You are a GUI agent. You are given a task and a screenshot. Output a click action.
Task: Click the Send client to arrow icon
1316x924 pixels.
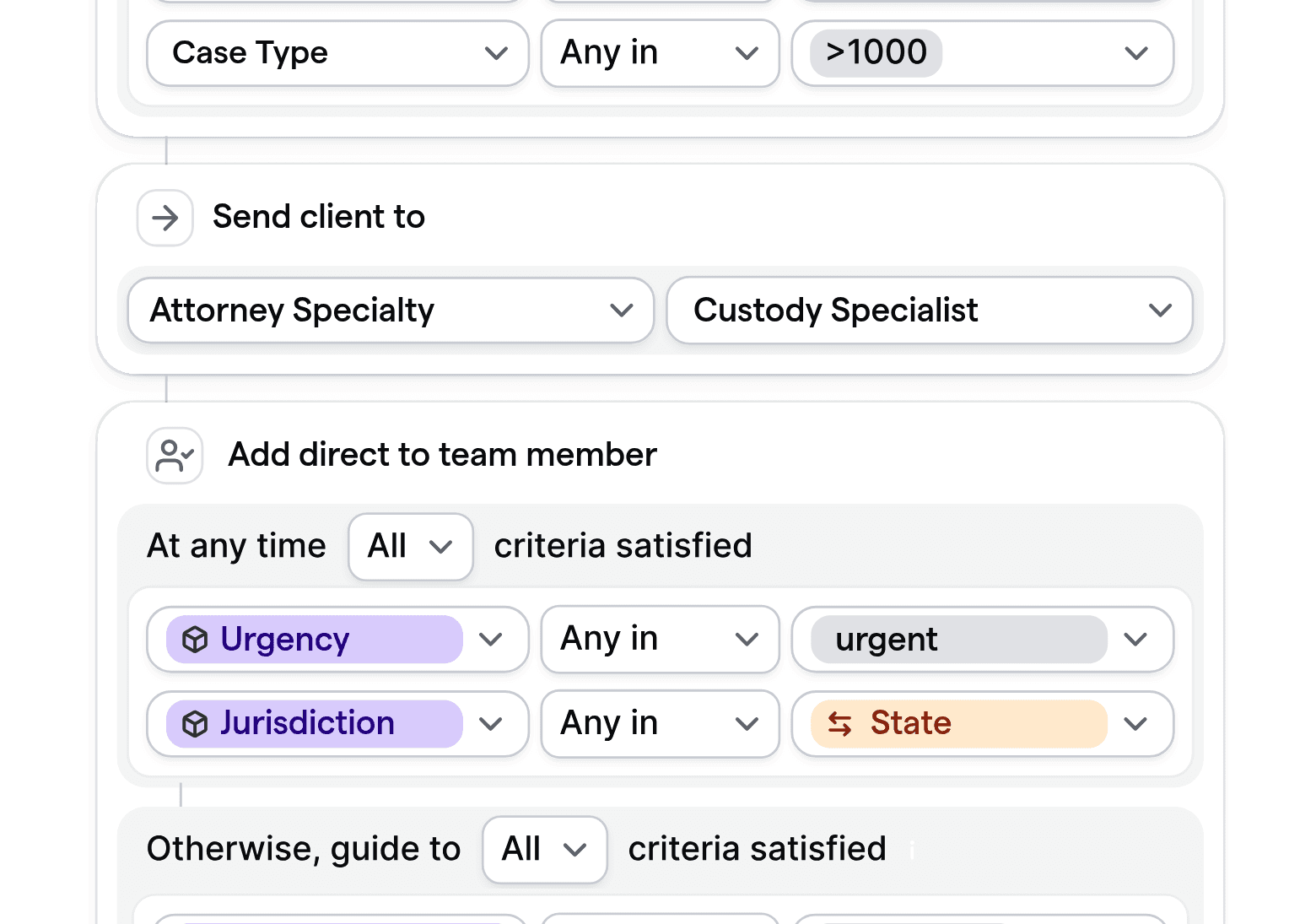pos(164,218)
